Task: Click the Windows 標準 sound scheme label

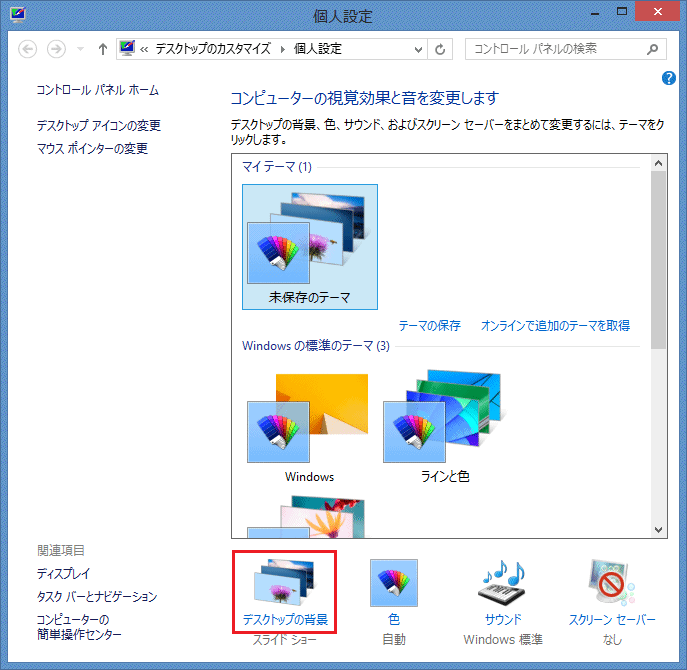Action: [x=503, y=640]
